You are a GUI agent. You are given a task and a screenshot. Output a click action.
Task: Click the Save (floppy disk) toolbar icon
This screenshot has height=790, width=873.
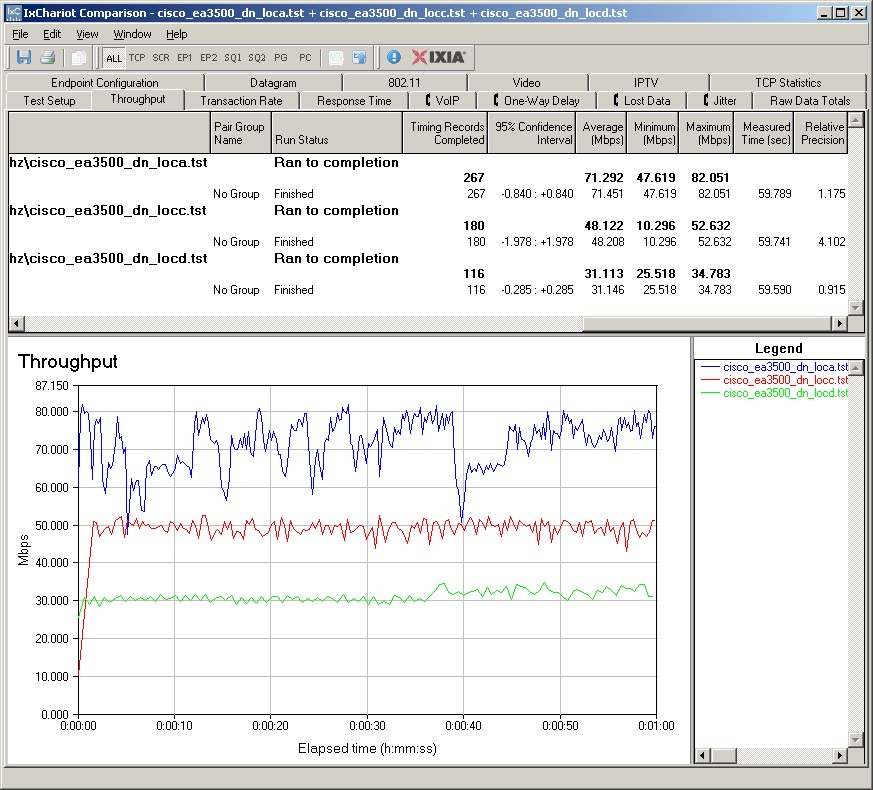pyautogui.click(x=24, y=57)
